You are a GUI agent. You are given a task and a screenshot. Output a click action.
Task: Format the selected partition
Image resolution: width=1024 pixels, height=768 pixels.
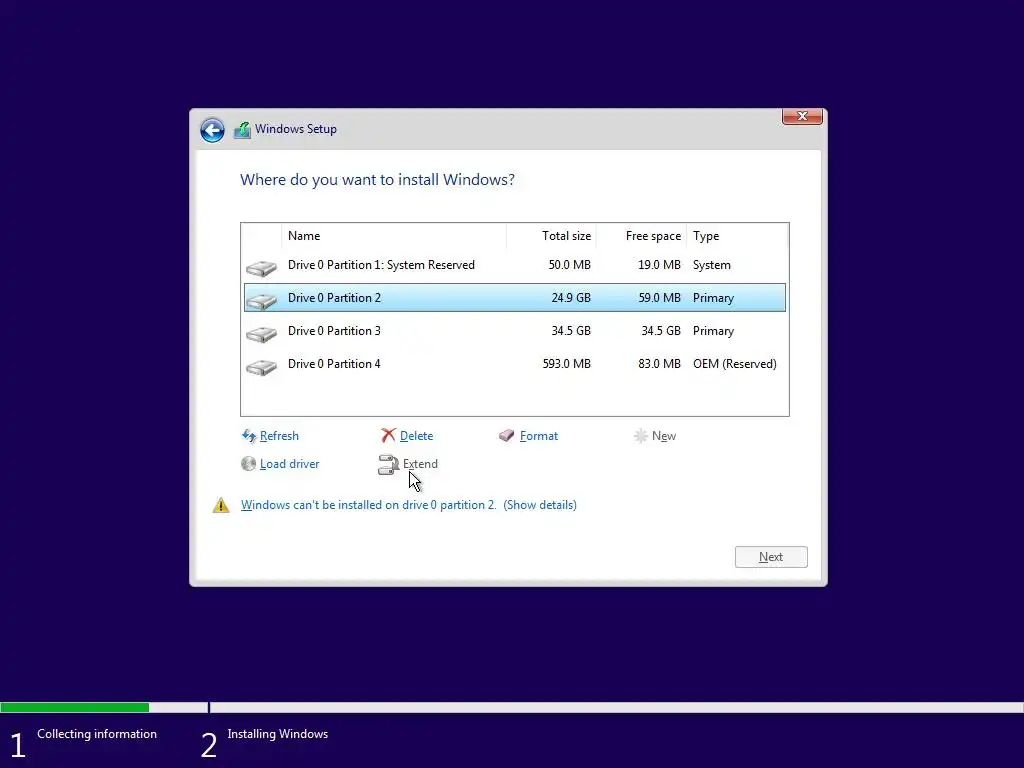539,436
